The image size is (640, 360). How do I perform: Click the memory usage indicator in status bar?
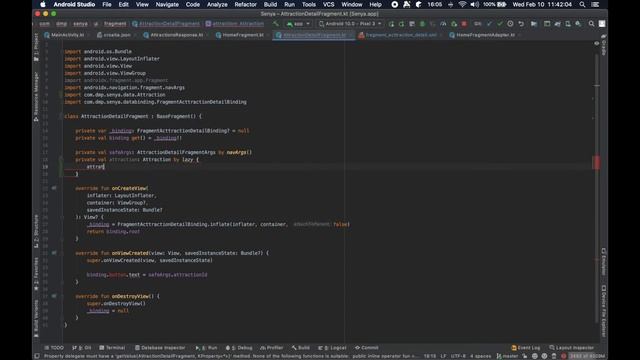pyautogui.click(x=587, y=356)
